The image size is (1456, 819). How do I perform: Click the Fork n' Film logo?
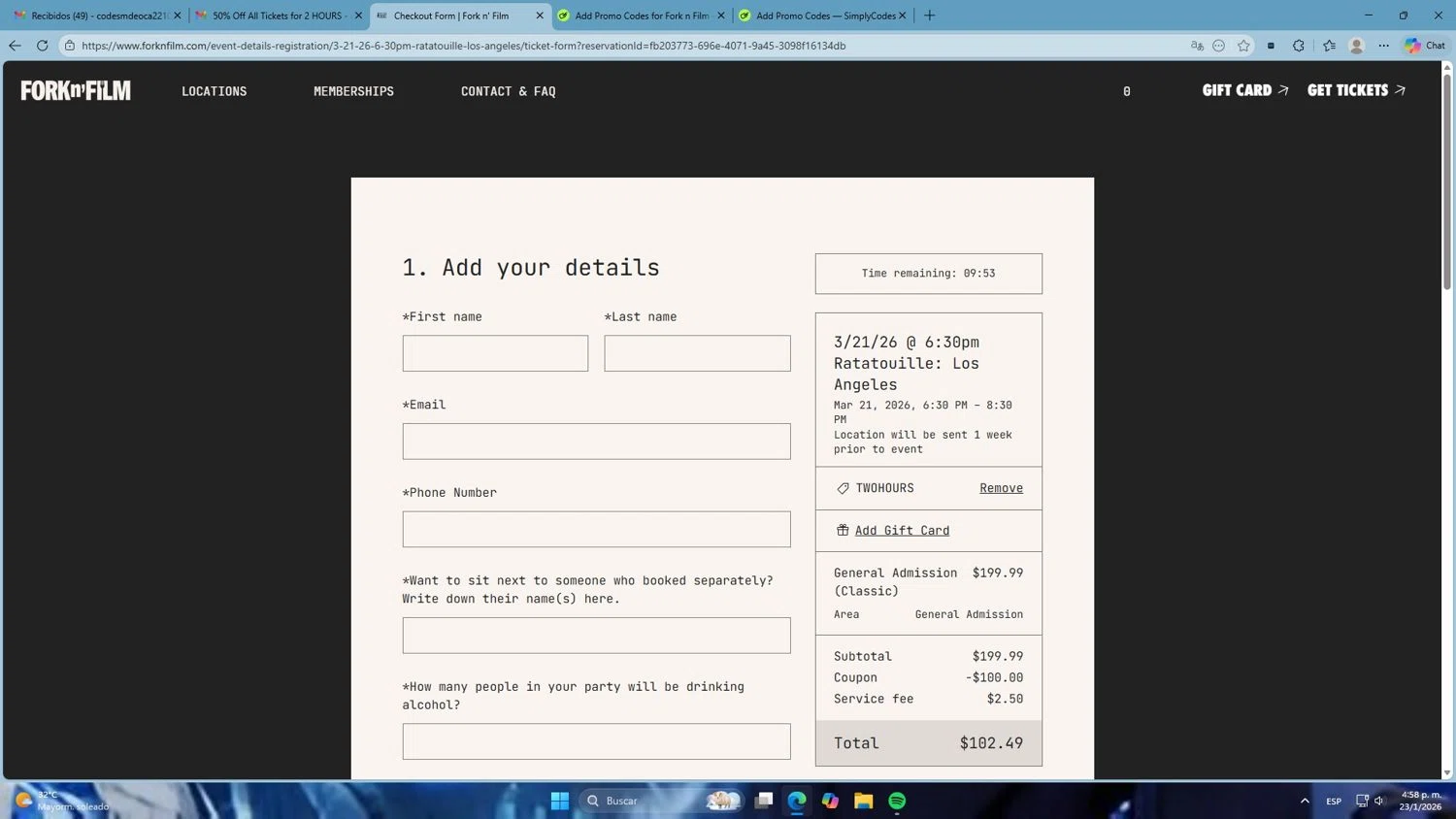[x=76, y=90]
